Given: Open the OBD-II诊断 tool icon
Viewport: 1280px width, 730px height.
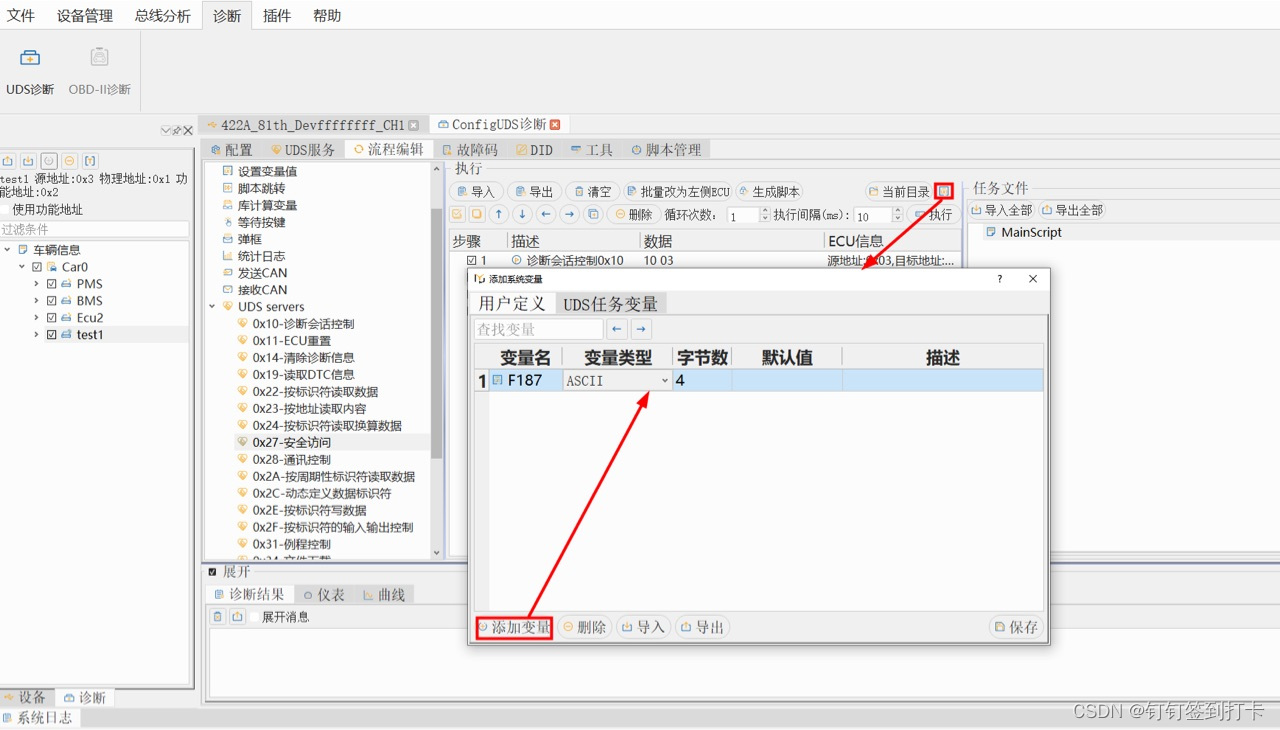Looking at the screenshot, I should (x=99, y=58).
